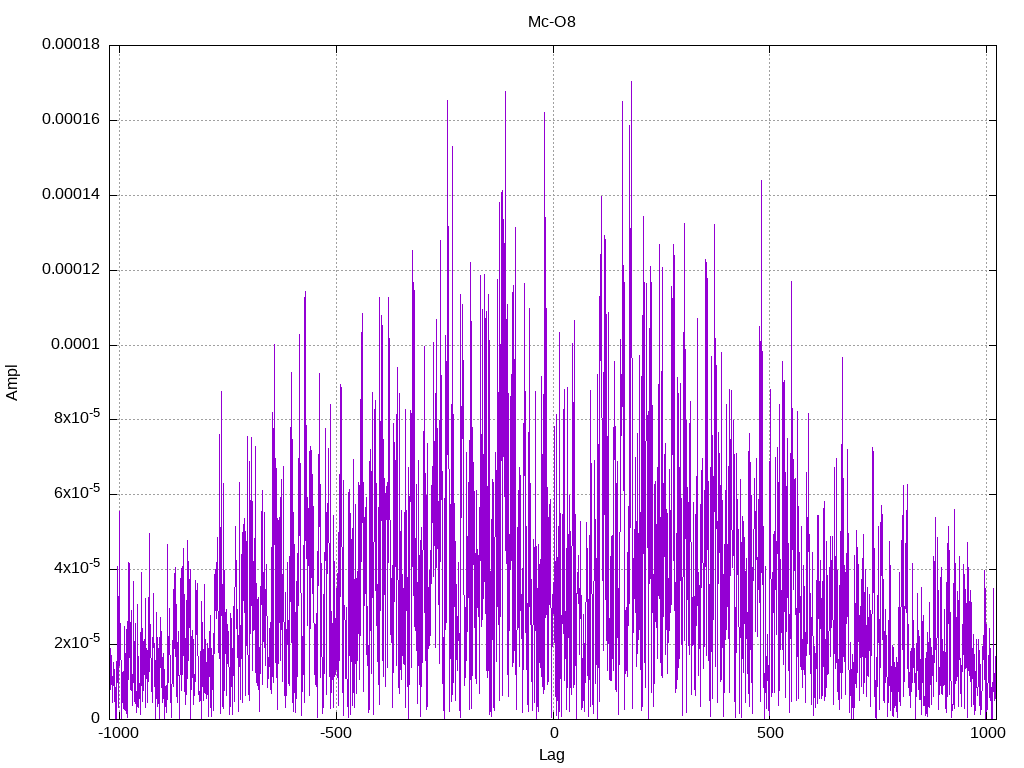Click x-axis tick label 500
The width and height of the screenshot is (1024, 768).
770,733
